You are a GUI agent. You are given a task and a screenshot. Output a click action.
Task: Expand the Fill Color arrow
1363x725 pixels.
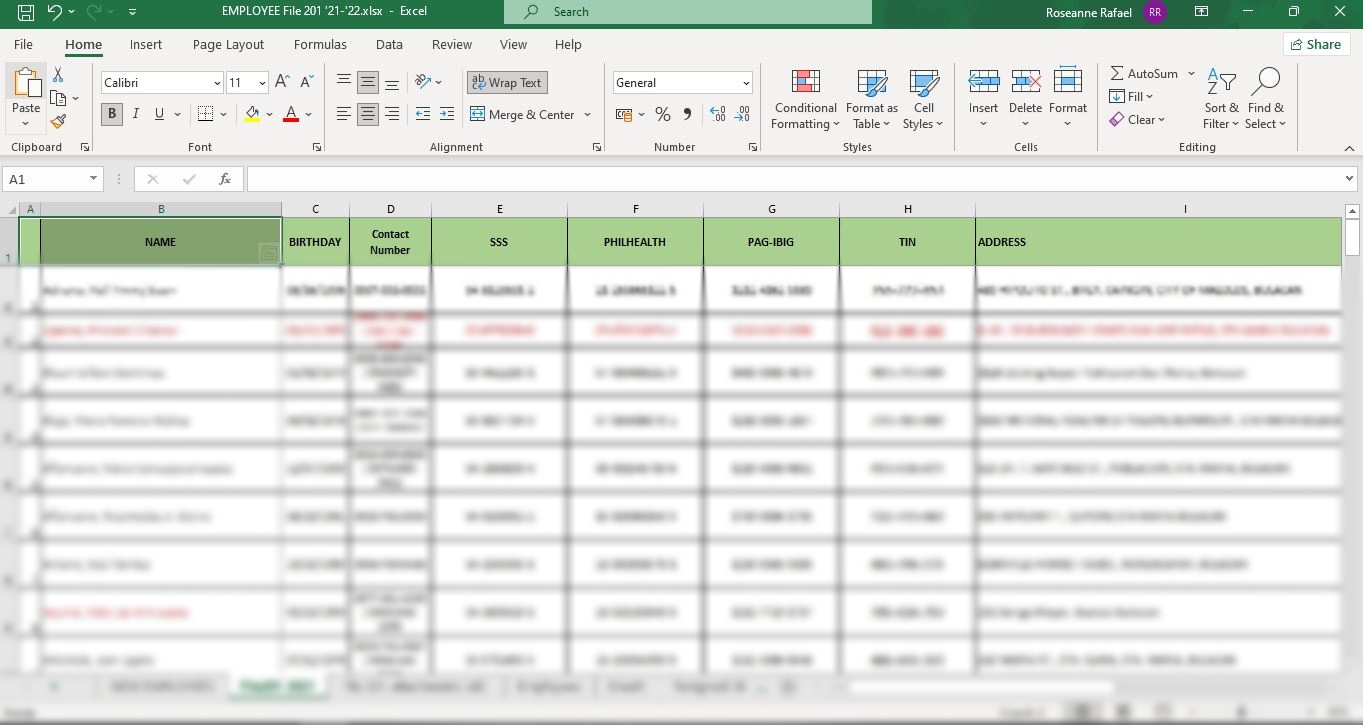270,115
